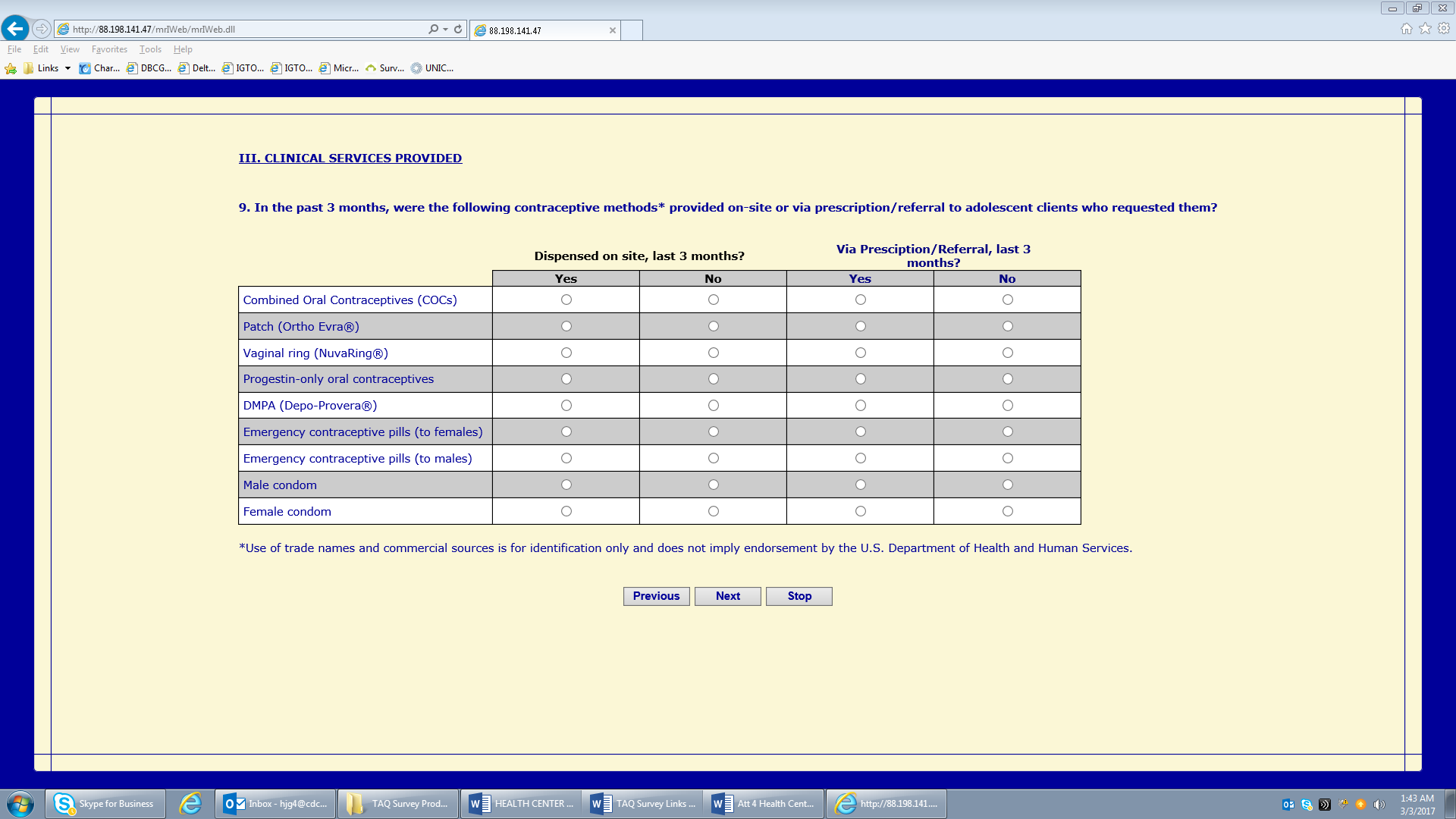Open the Favorites menu
The width and height of the screenshot is (1456, 819).
pos(109,49)
